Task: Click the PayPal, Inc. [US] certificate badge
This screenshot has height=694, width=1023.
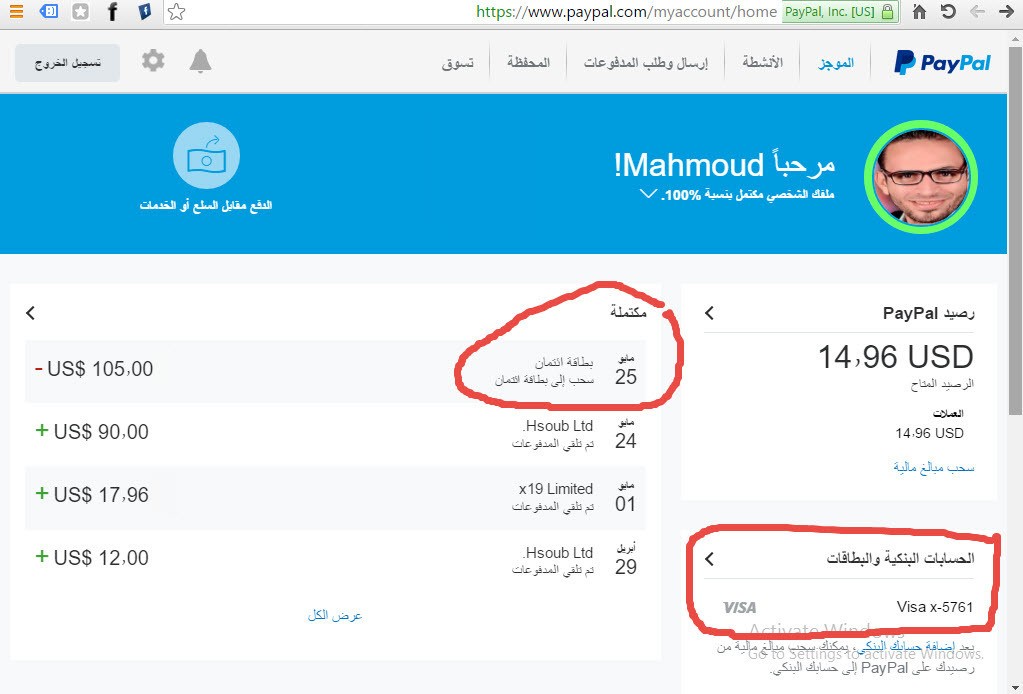Action: [839, 11]
